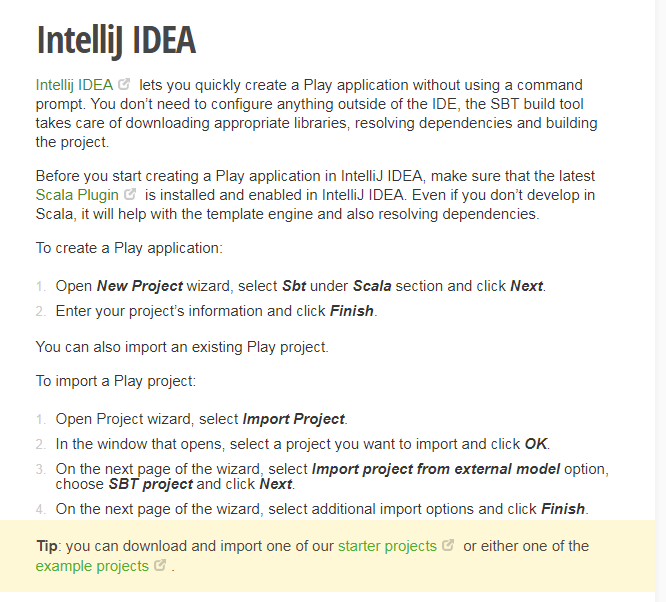Click 'You can also import' sentence

[182, 347]
